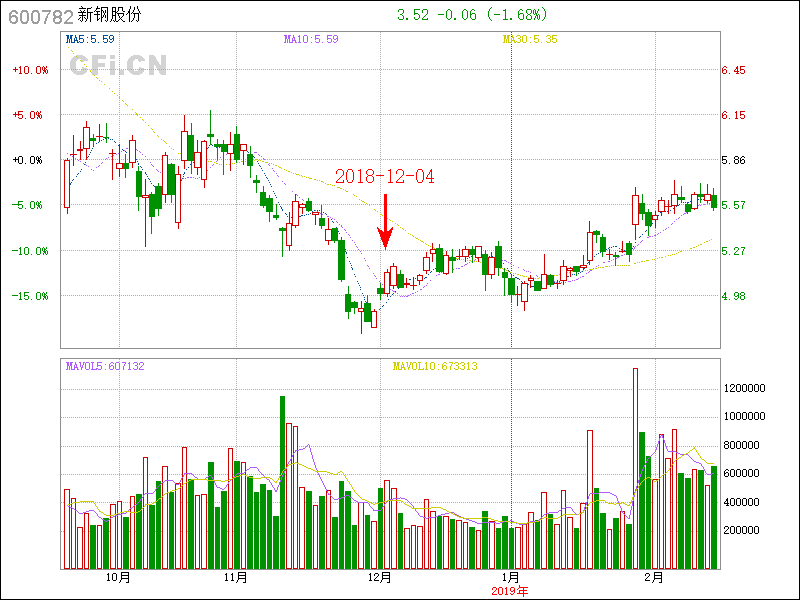Click the 11月 month label
This screenshot has width=800, height=600.
coord(235,577)
